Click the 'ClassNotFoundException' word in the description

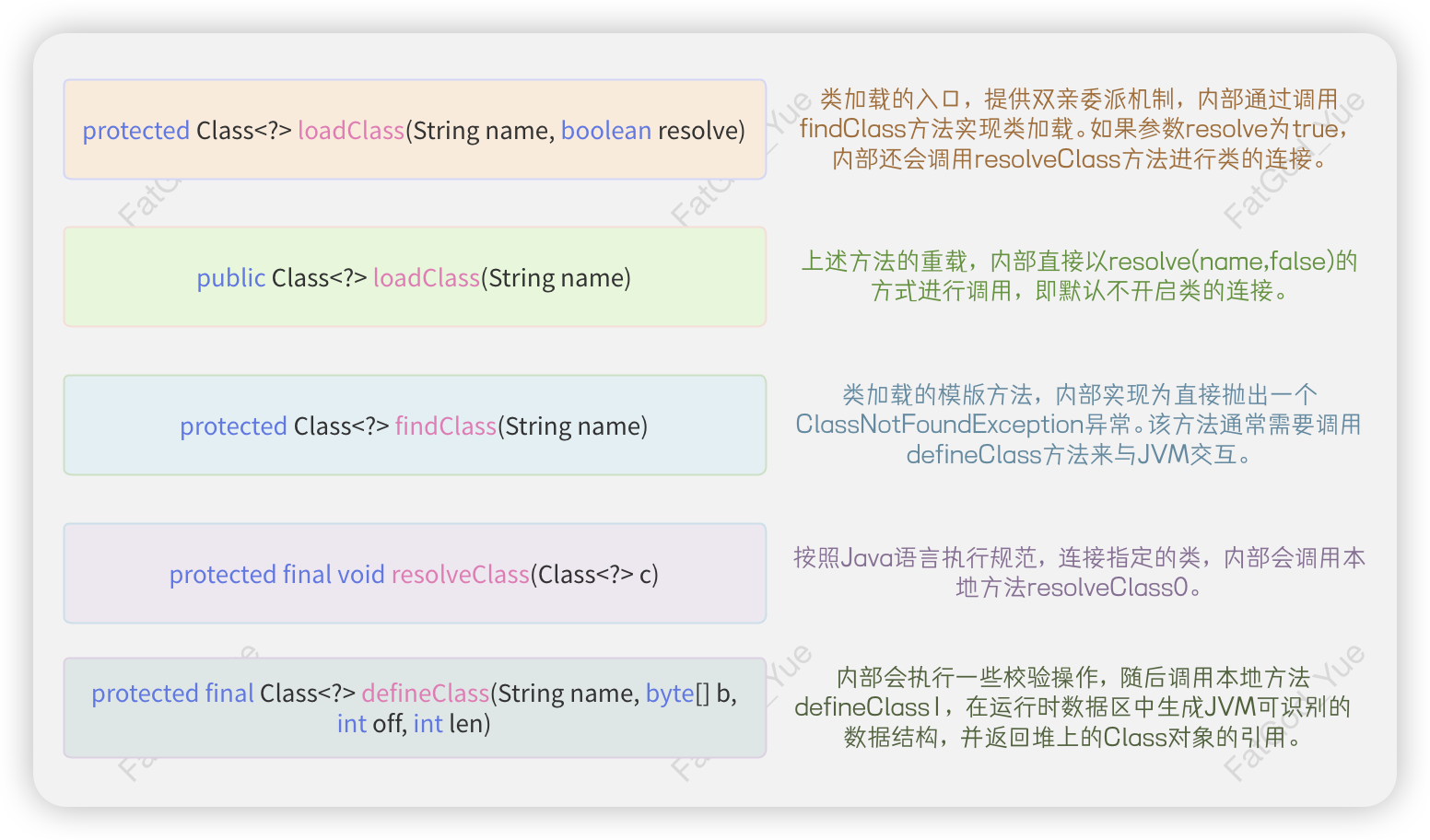pos(940,425)
